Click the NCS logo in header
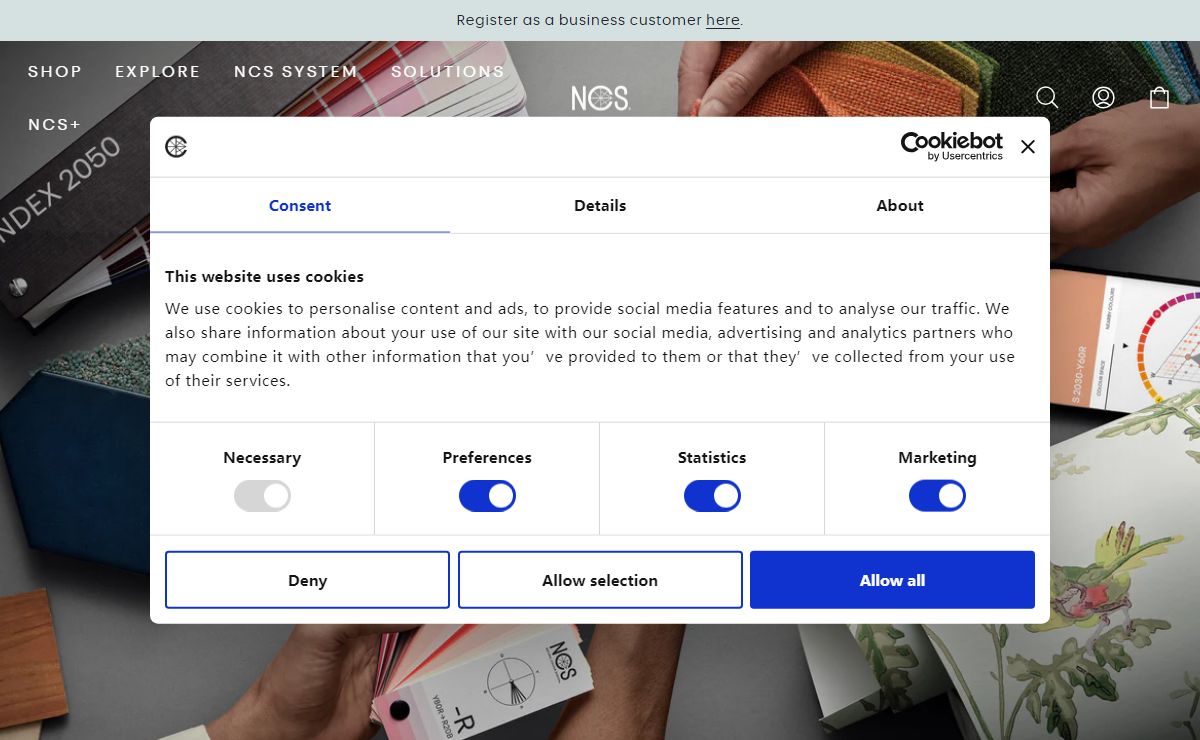 [600, 98]
